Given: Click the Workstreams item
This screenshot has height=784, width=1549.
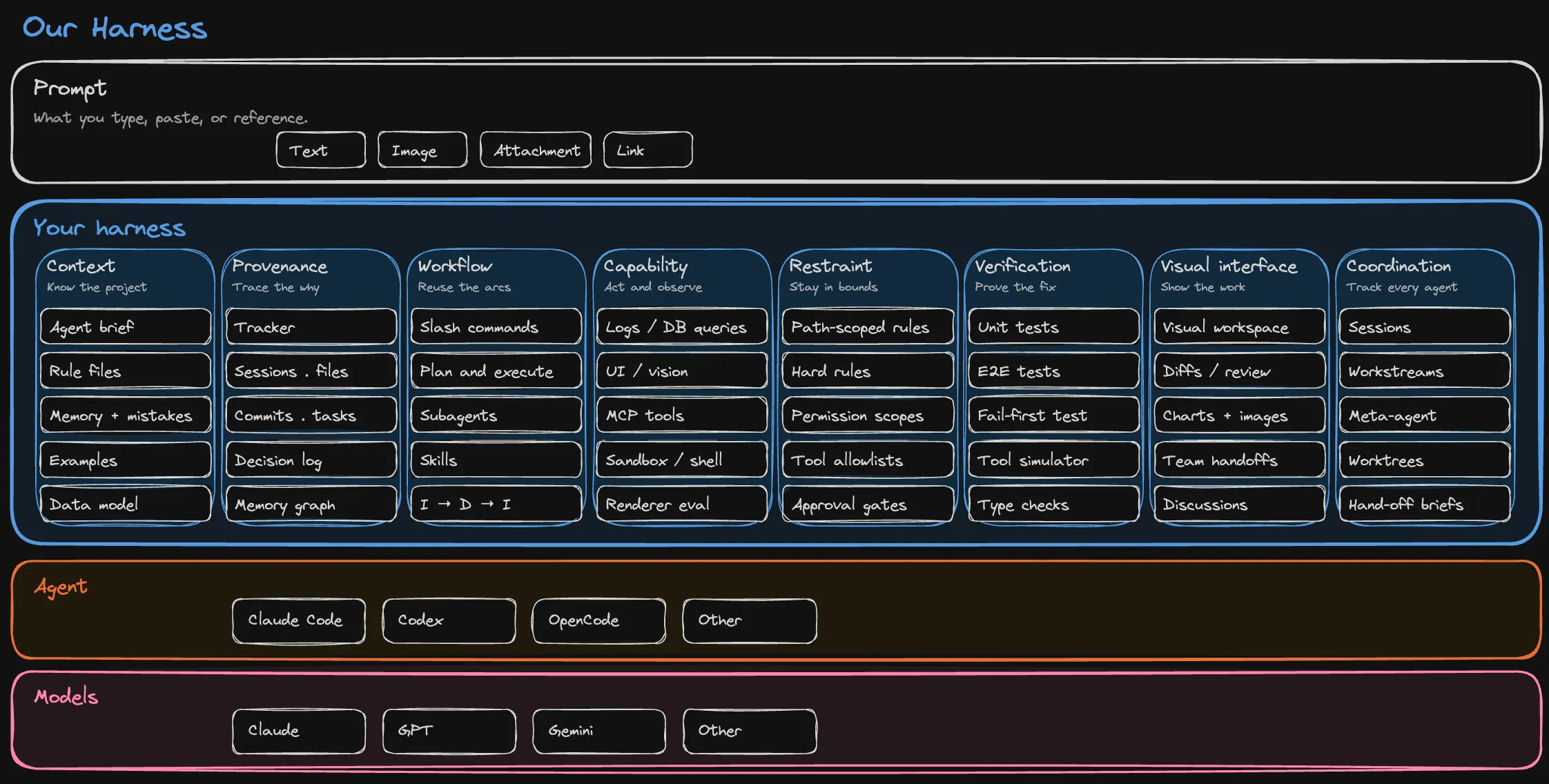Looking at the screenshot, I should (x=1425, y=371).
